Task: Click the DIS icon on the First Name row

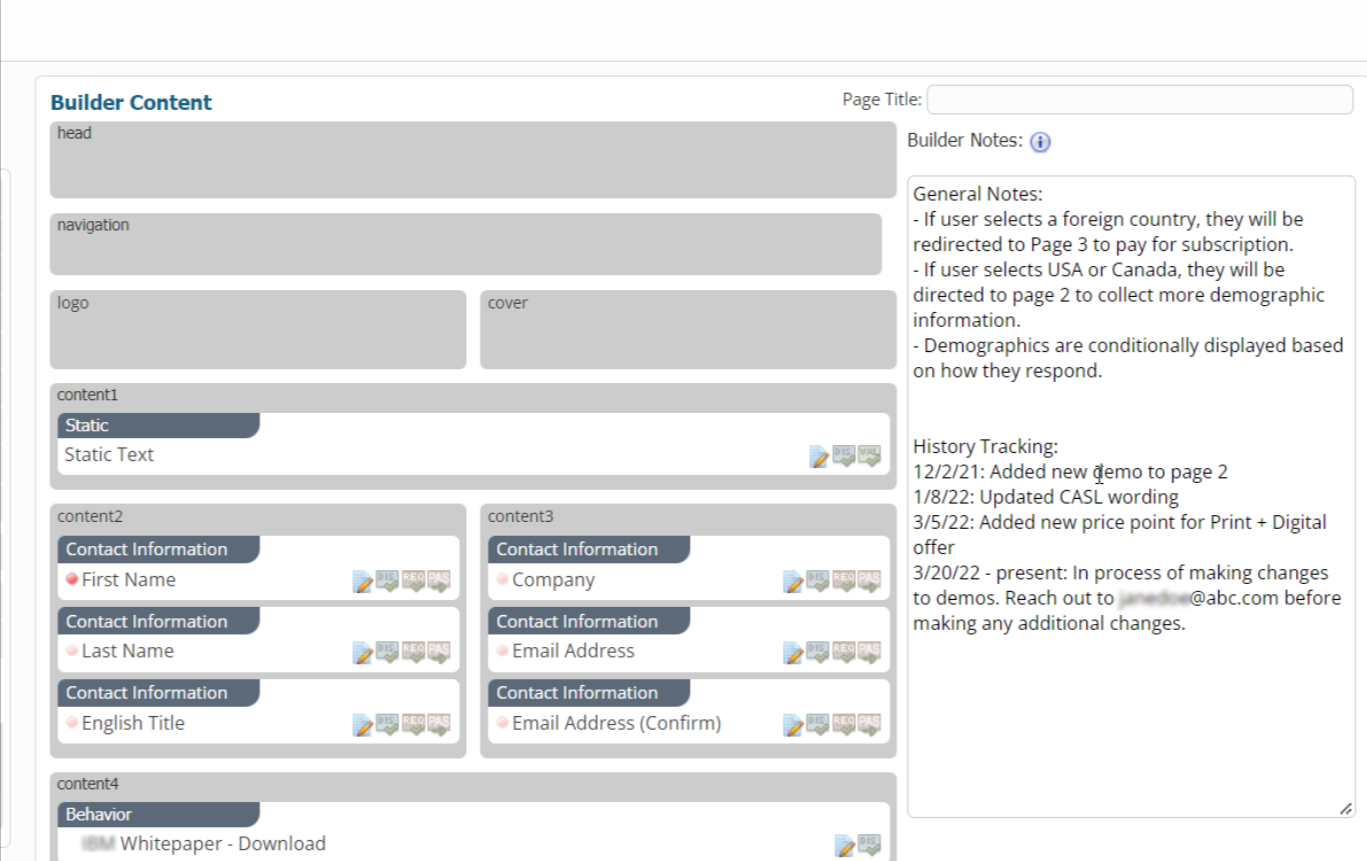Action: pos(387,581)
